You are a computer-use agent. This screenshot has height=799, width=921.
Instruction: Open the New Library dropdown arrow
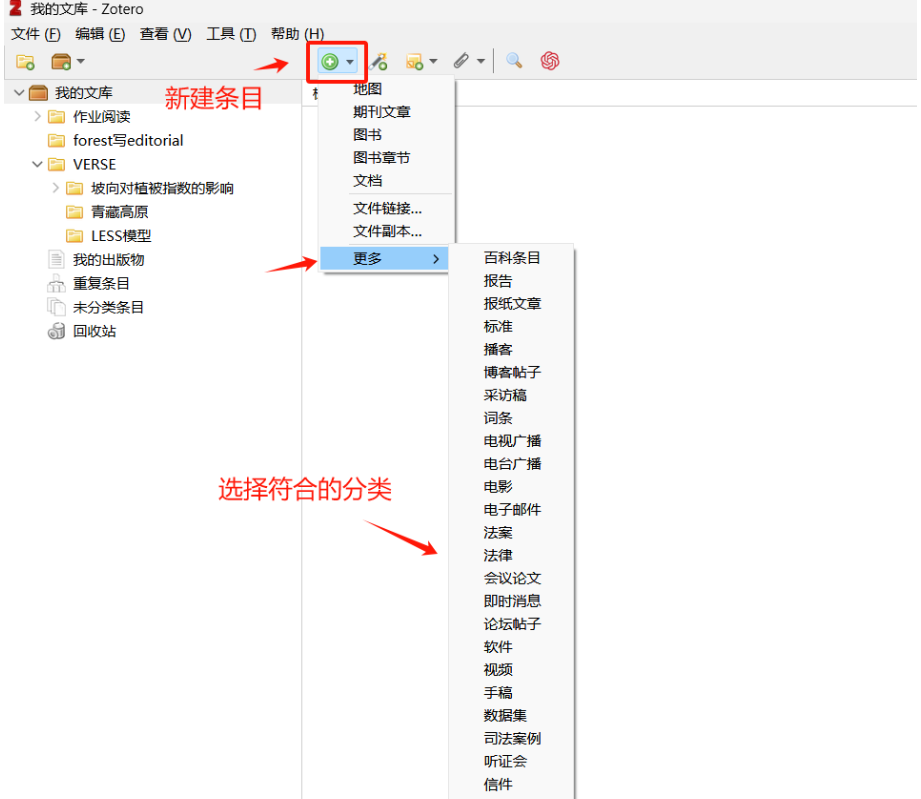point(81,61)
